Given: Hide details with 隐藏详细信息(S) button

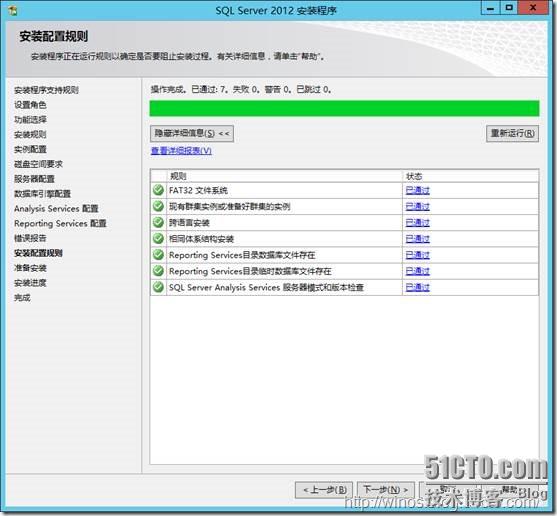Looking at the screenshot, I should click(192, 134).
